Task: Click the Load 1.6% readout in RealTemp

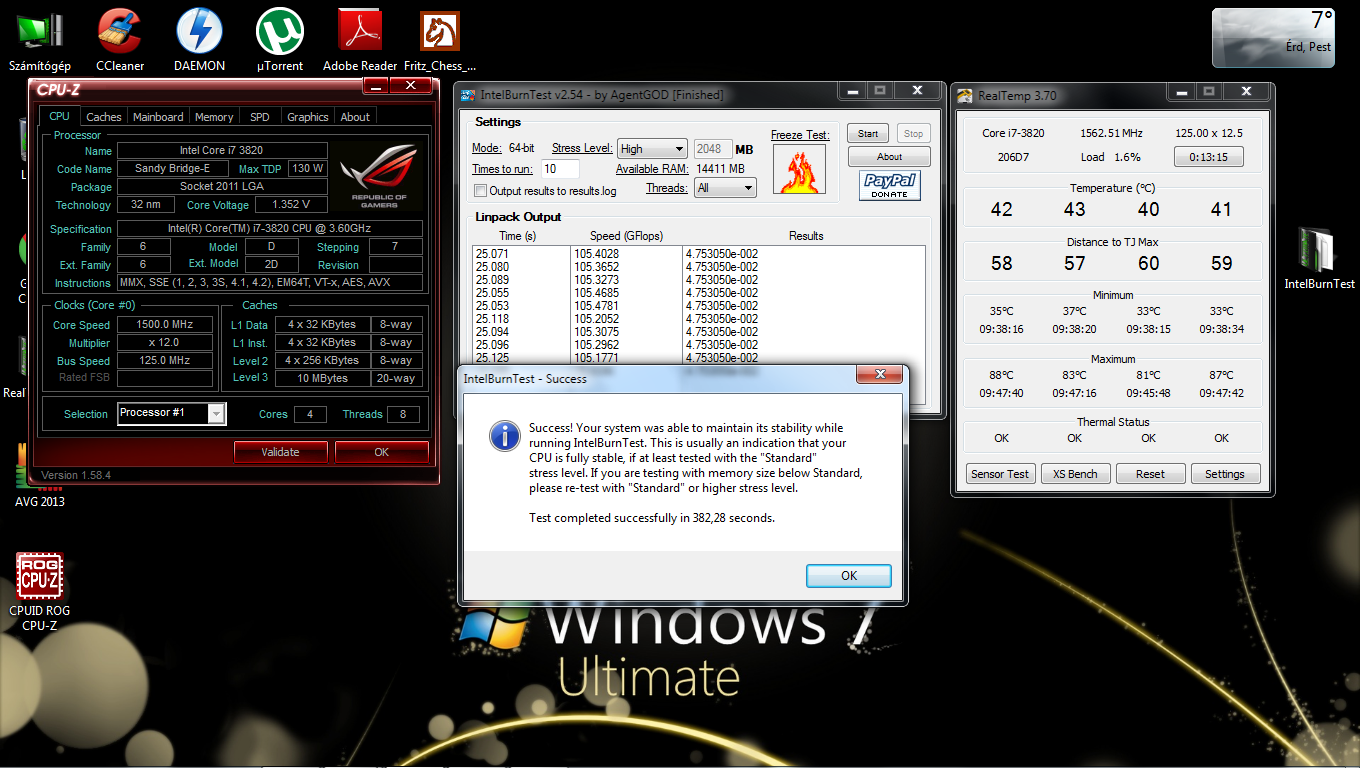Action: [x=1110, y=157]
